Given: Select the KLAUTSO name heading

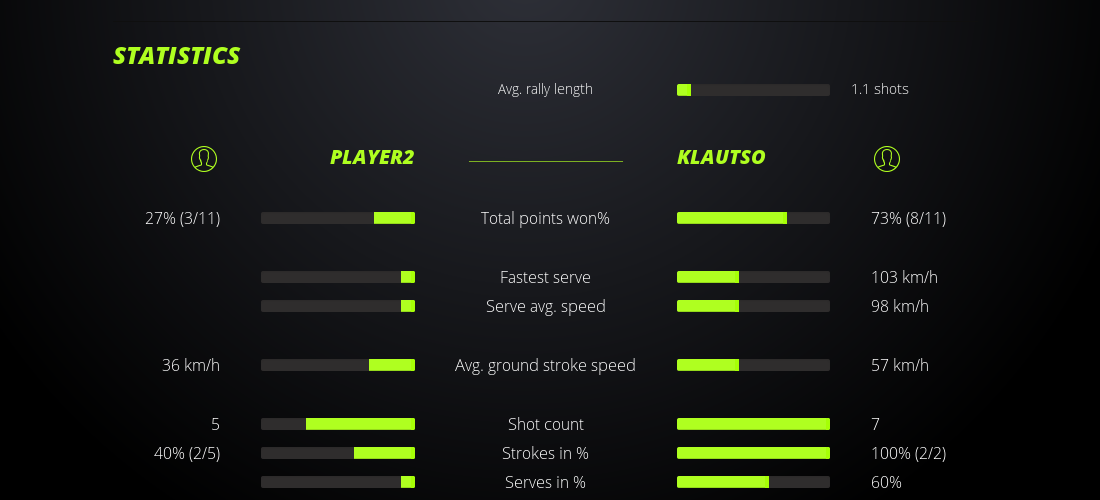Looking at the screenshot, I should (x=721, y=157).
